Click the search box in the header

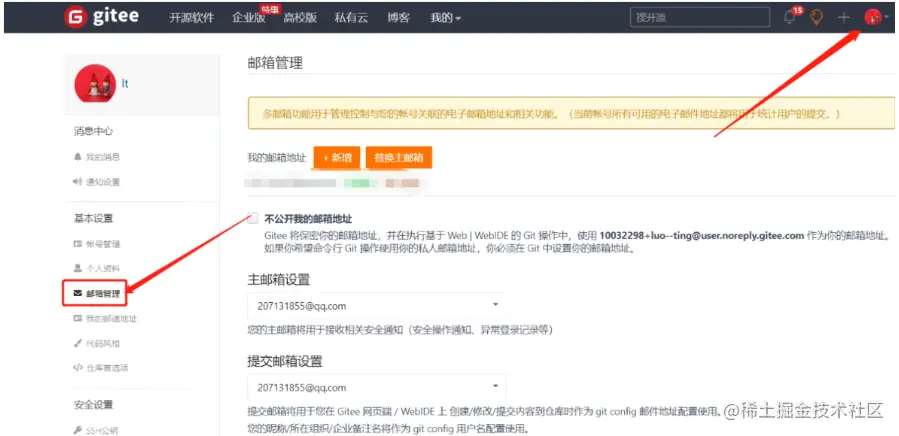pos(699,17)
